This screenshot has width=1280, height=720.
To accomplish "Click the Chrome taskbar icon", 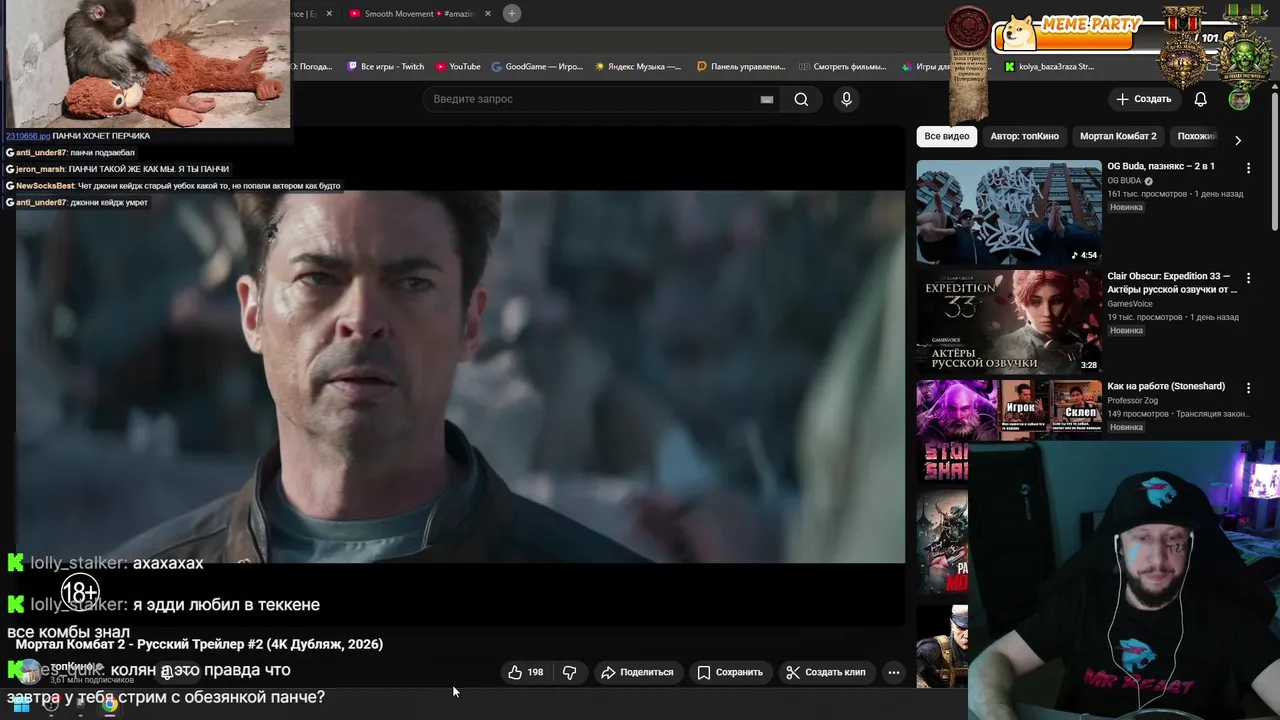I will pos(110,704).
